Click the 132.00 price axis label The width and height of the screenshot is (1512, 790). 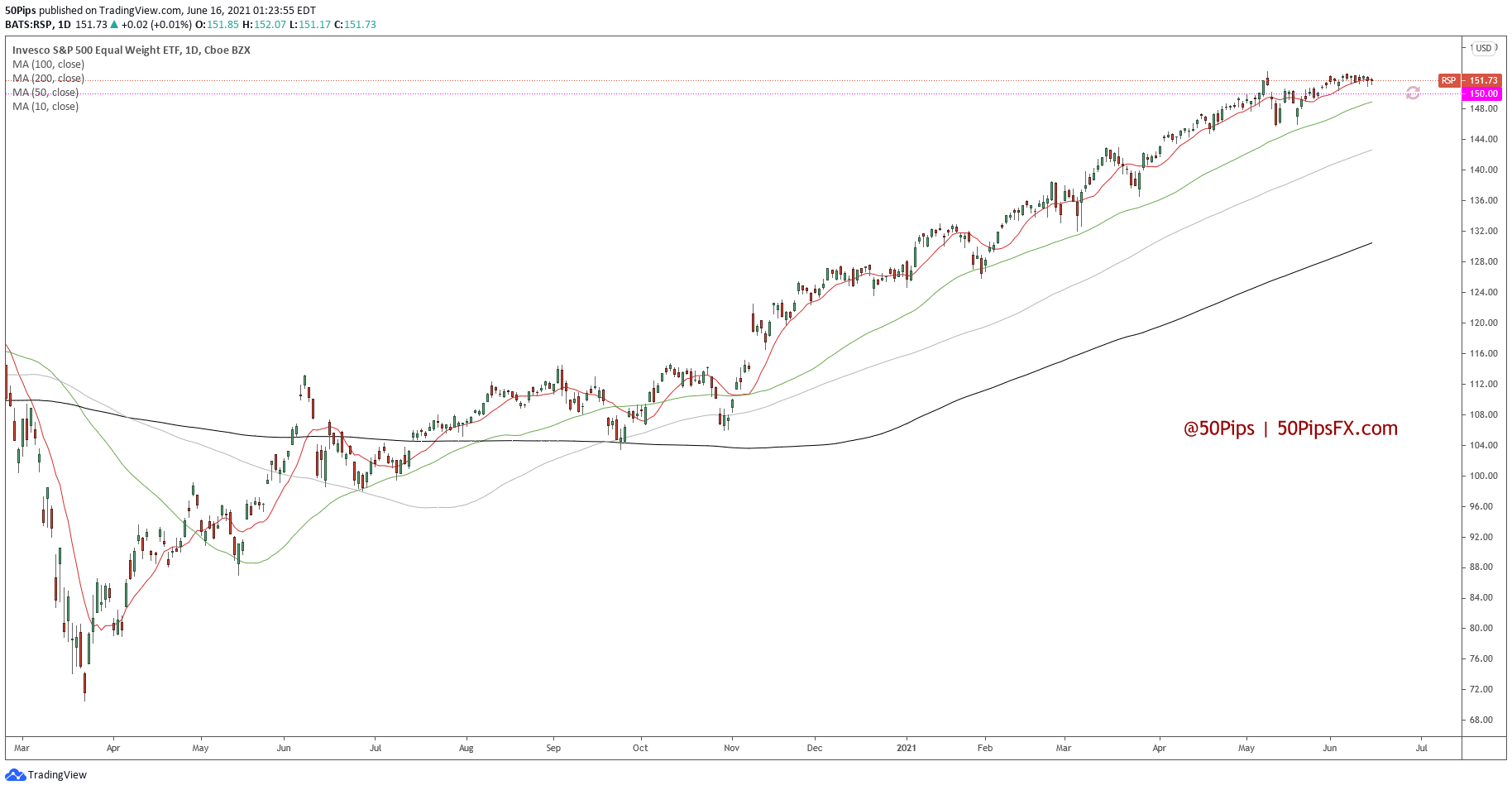click(1484, 231)
